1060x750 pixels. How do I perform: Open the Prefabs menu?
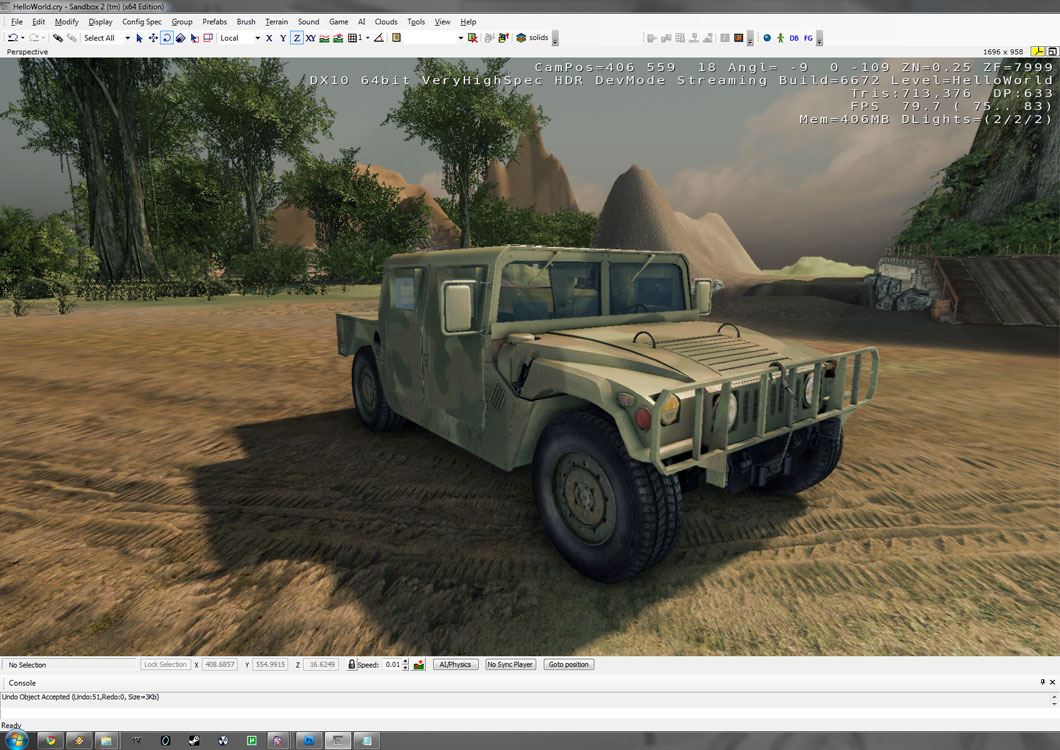214,22
